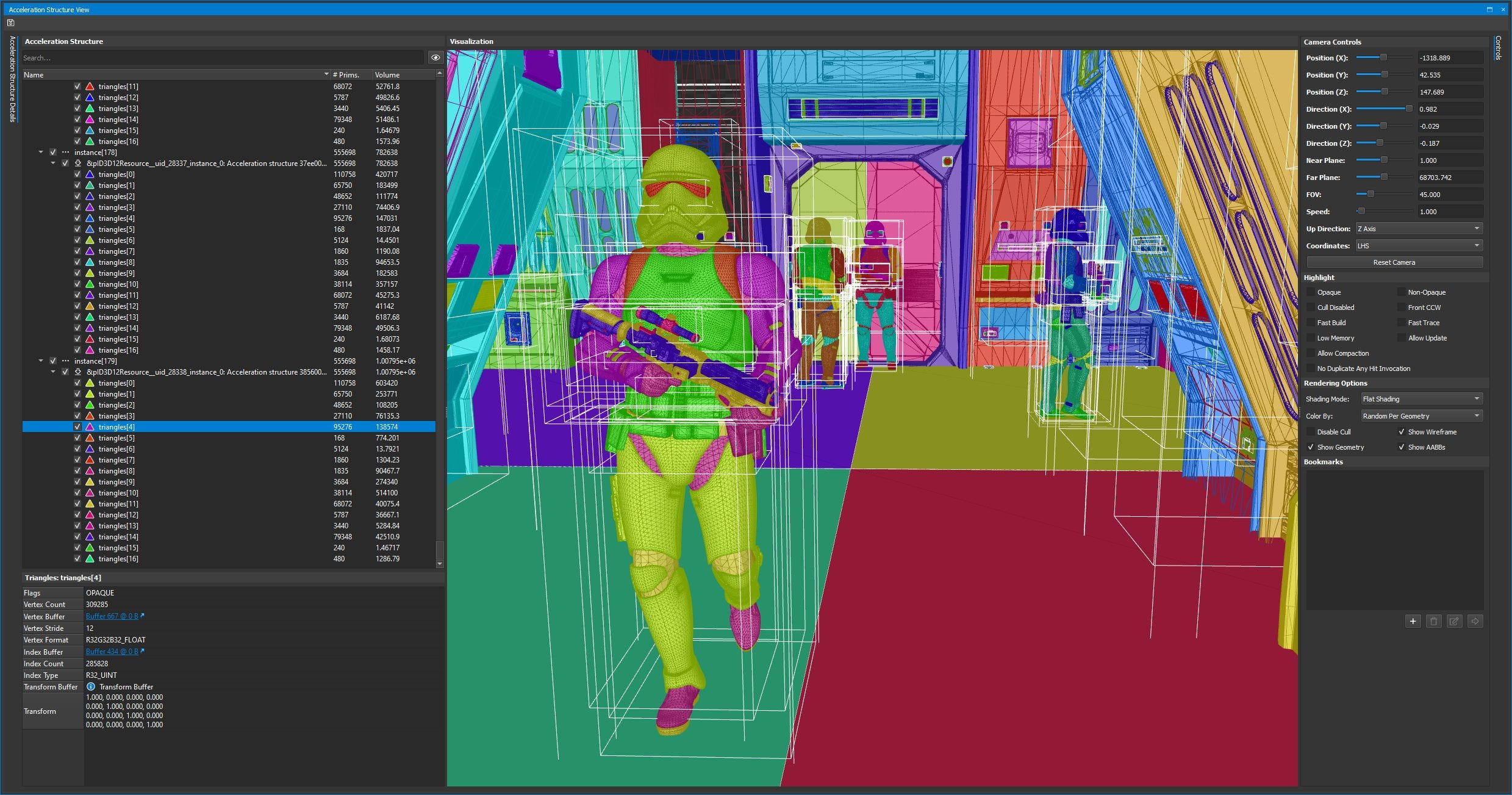The height and width of the screenshot is (795, 1512).
Task: Click triangle icon of row with volume 774.201
Action: click(x=90, y=438)
